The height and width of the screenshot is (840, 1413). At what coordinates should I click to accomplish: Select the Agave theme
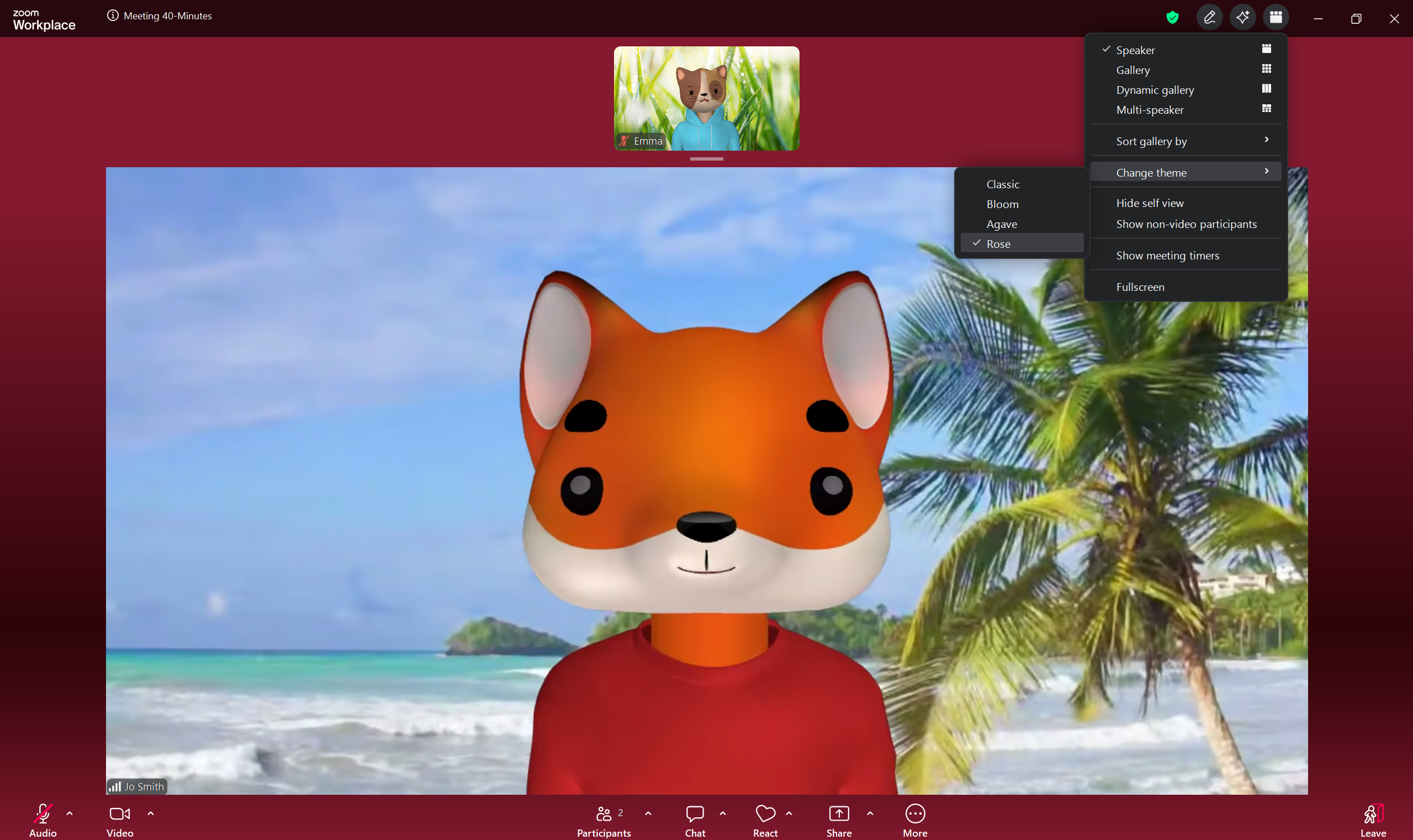point(1022,224)
